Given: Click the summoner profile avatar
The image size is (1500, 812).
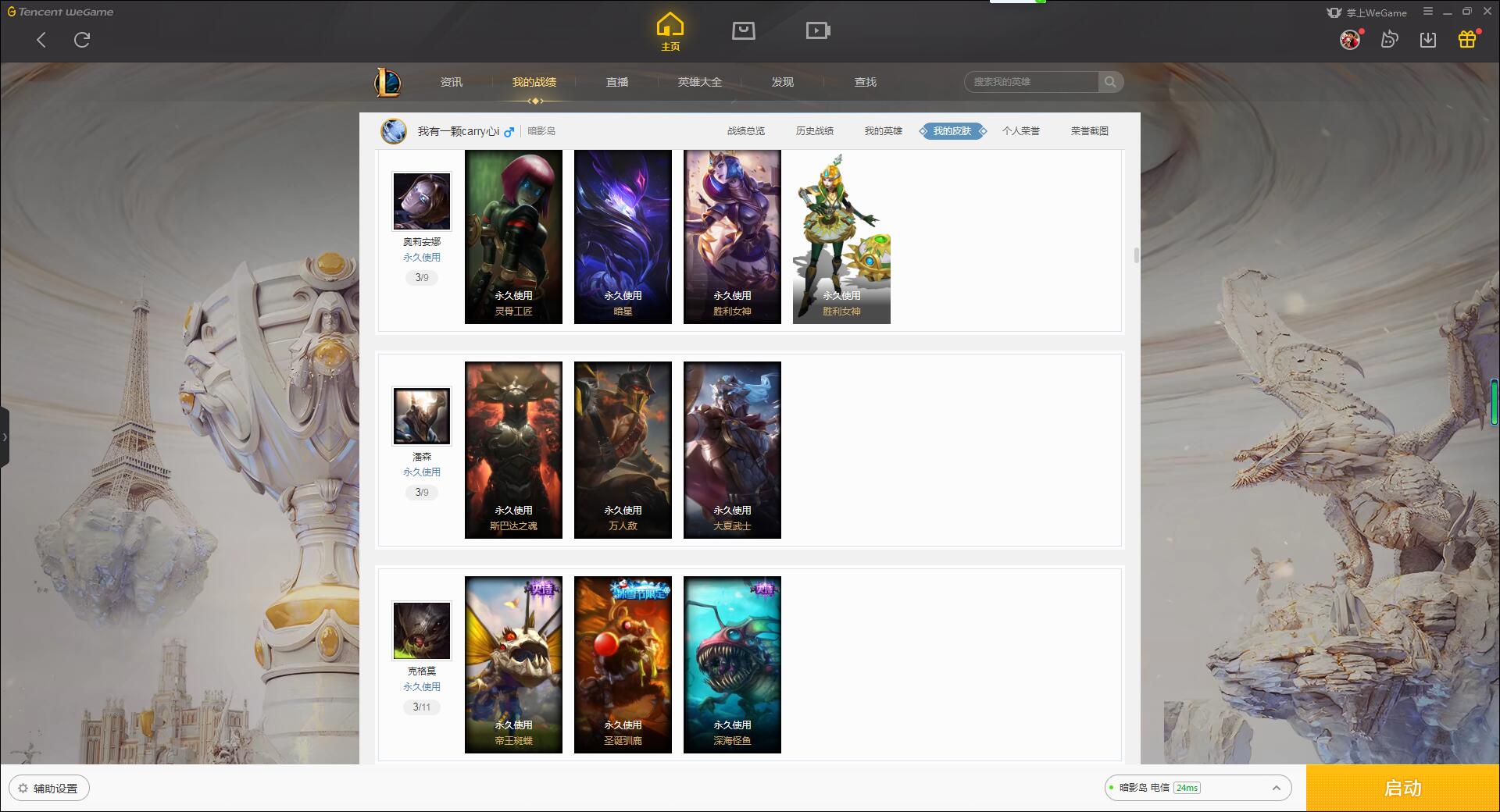Looking at the screenshot, I should pos(394,131).
